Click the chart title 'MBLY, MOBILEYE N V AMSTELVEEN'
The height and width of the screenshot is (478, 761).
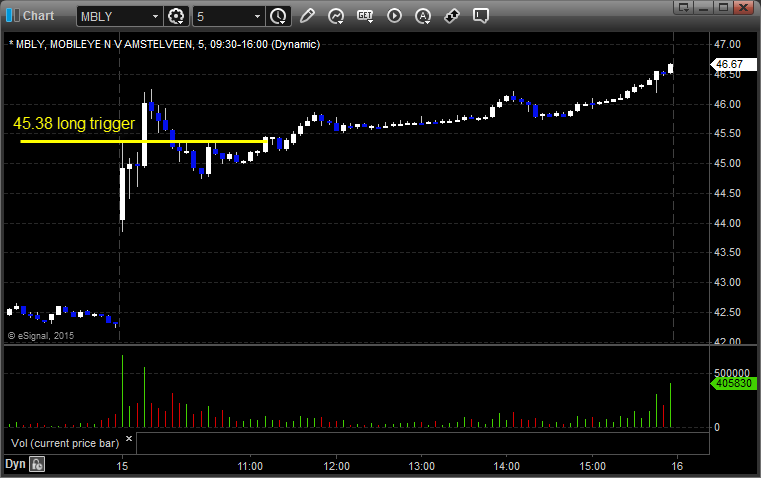click(104, 44)
